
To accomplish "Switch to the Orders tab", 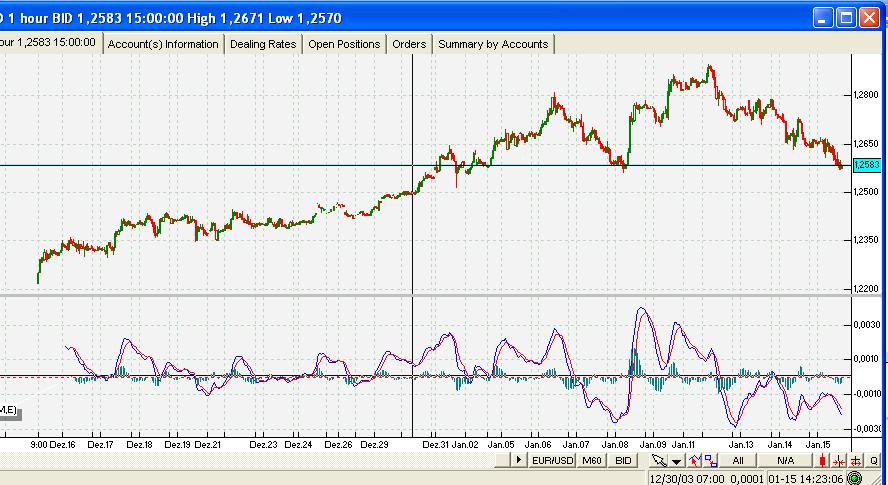I will pos(409,44).
